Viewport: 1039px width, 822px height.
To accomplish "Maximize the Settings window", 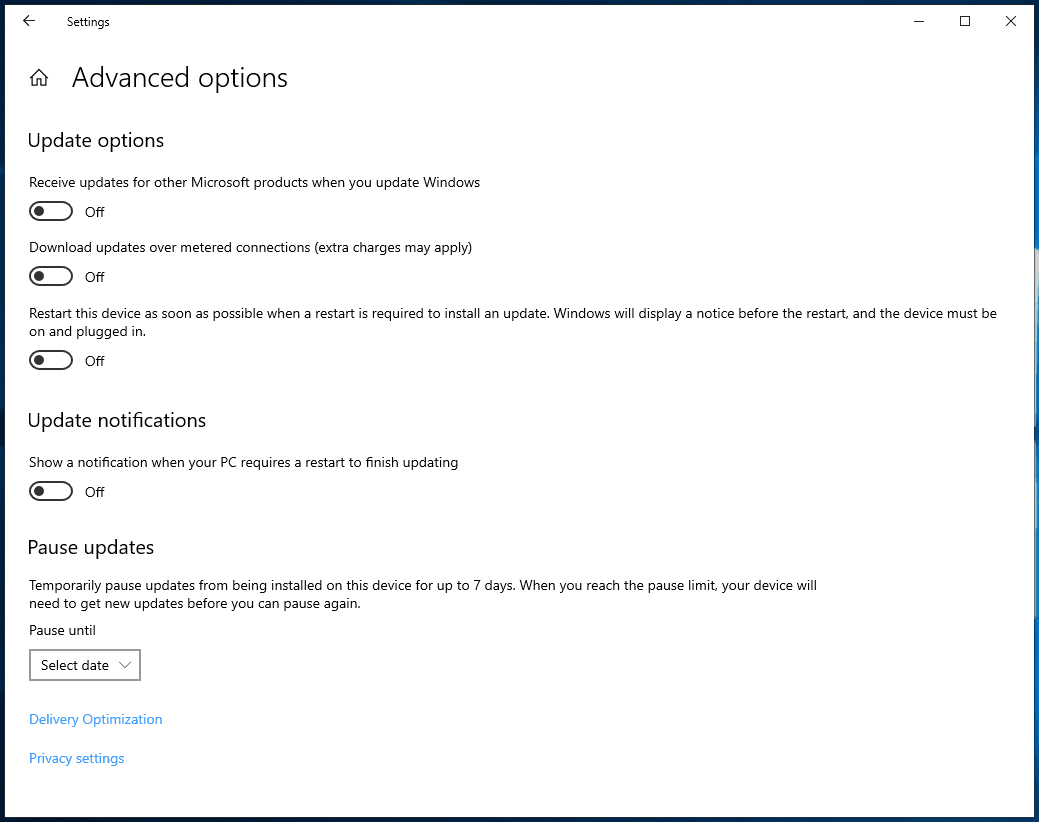I will 965,21.
